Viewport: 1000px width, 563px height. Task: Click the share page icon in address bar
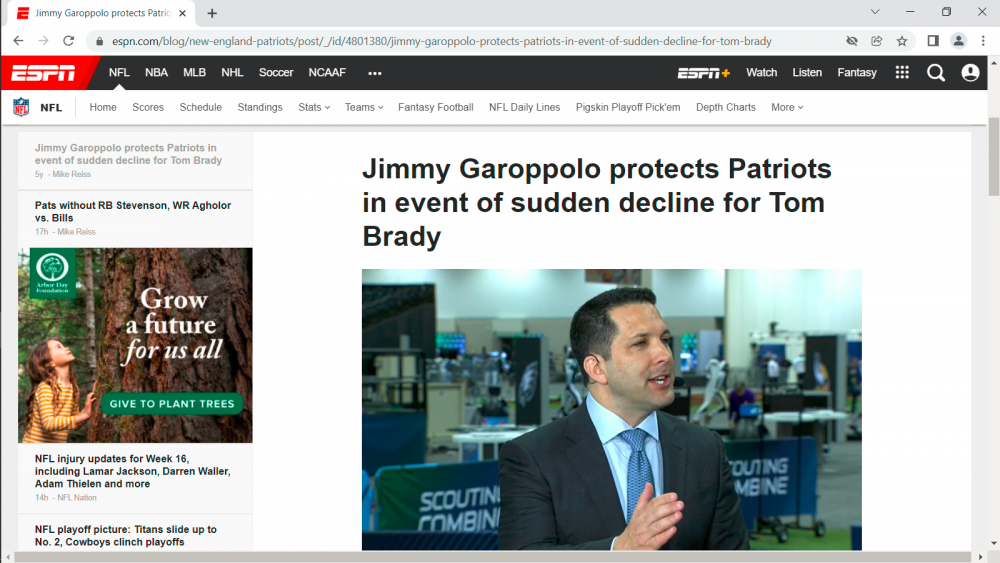click(877, 41)
